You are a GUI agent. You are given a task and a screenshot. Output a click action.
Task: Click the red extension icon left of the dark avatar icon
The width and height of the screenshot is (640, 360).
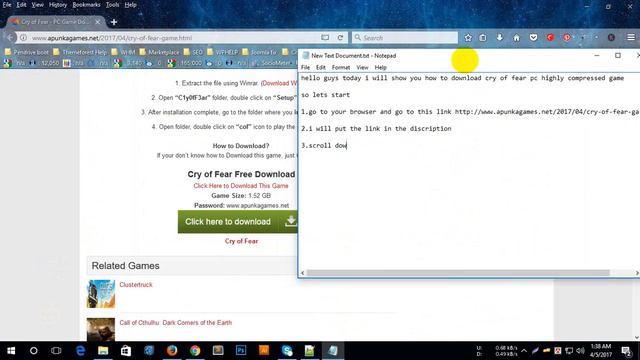[567, 38]
